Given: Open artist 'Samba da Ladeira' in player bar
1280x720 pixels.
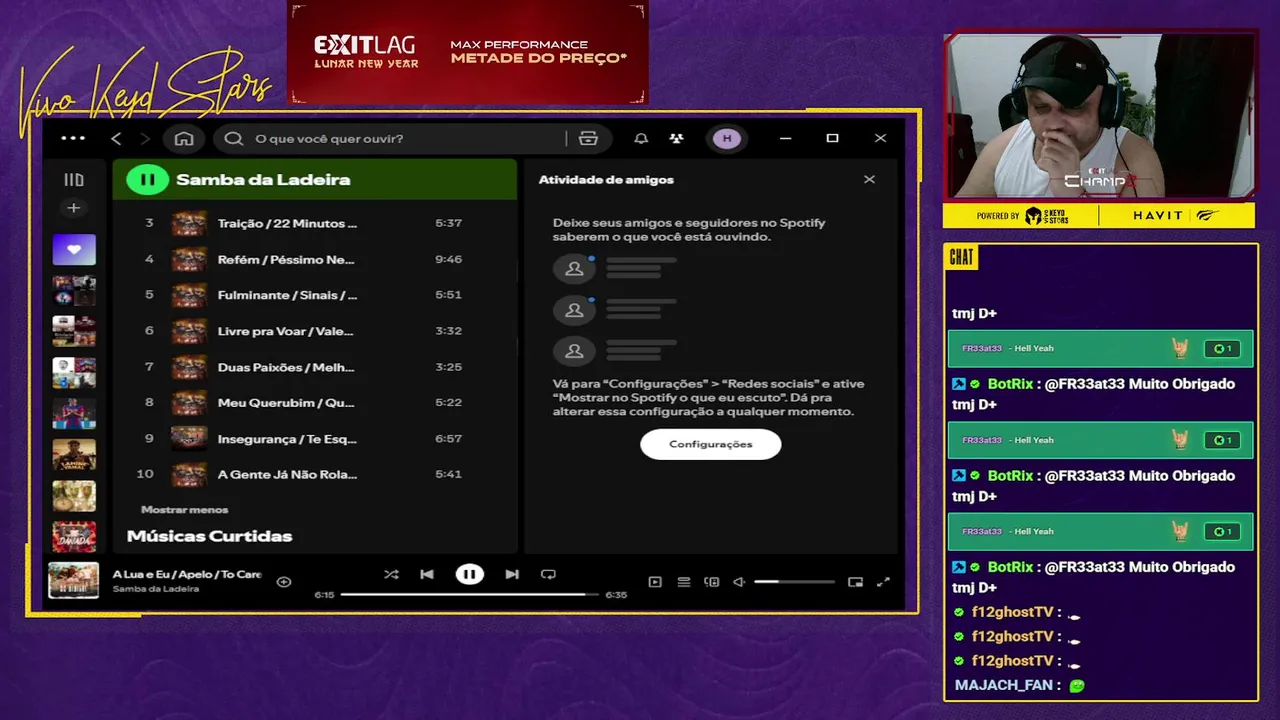Looking at the screenshot, I should click(155, 589).
